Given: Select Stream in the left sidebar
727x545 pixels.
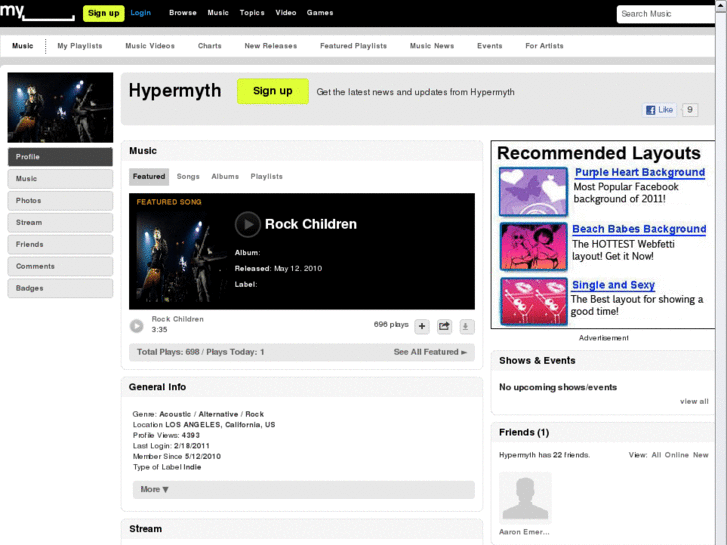Looking at the screenshot, I should 60,222.
